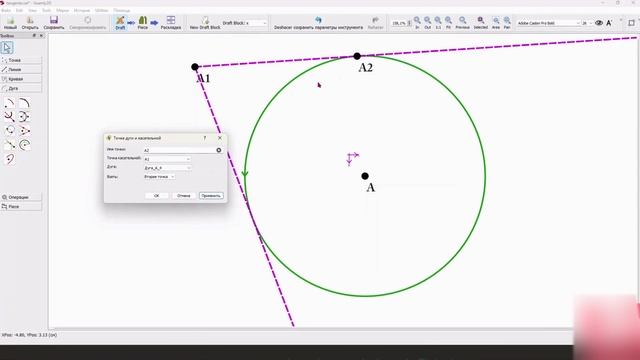The width and height of the screenshot is (640, 360).
Task: Select the arrow pointer tool in Toolbox
Action: pyautogui.click(x=7, y=48)
